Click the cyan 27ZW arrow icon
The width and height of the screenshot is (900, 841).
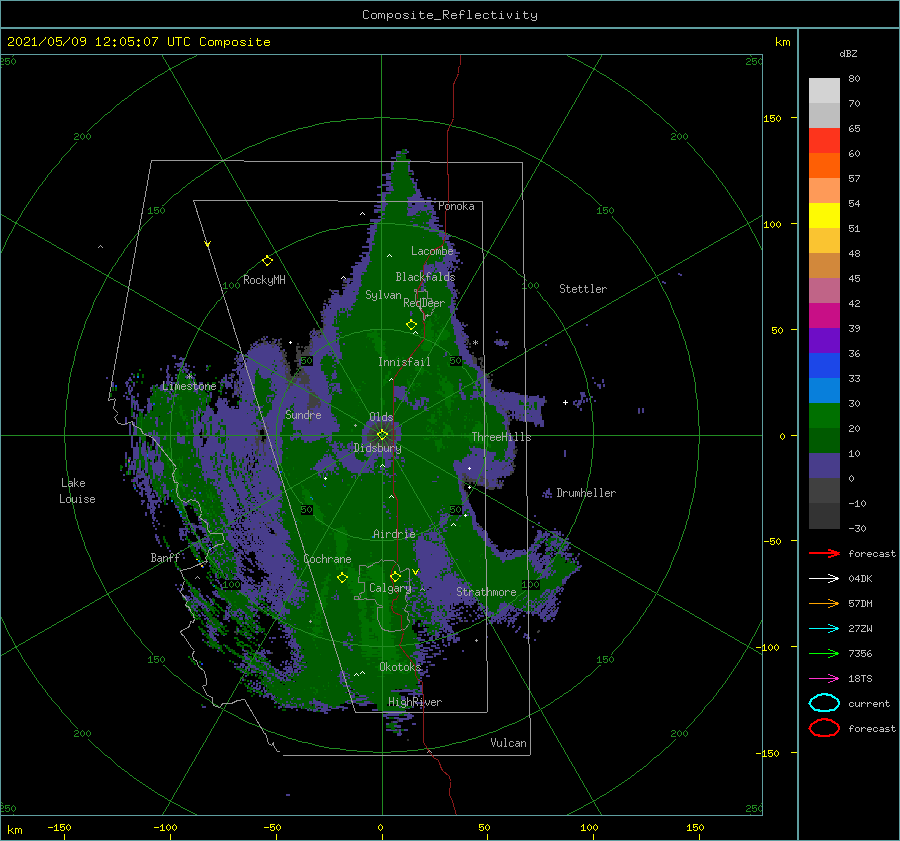(824, 628)
